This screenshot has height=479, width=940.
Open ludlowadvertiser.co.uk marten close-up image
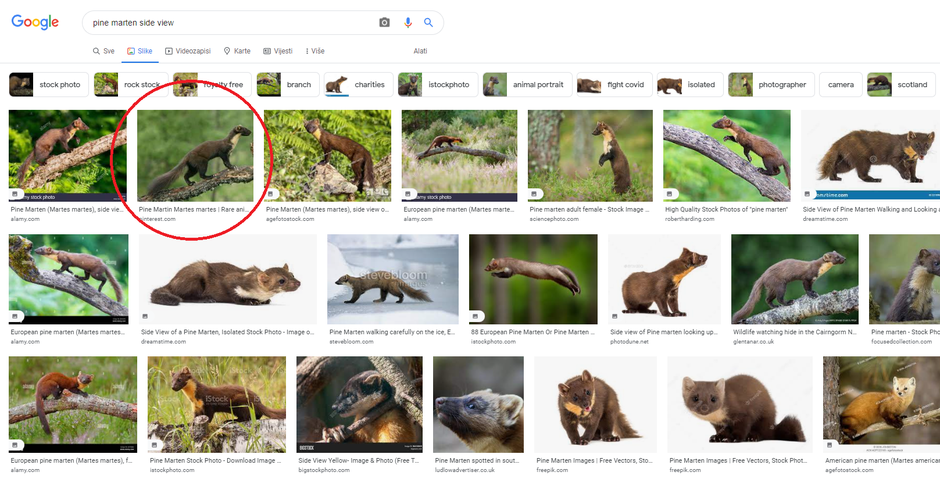pyautogui.click(x=478, y=405)
